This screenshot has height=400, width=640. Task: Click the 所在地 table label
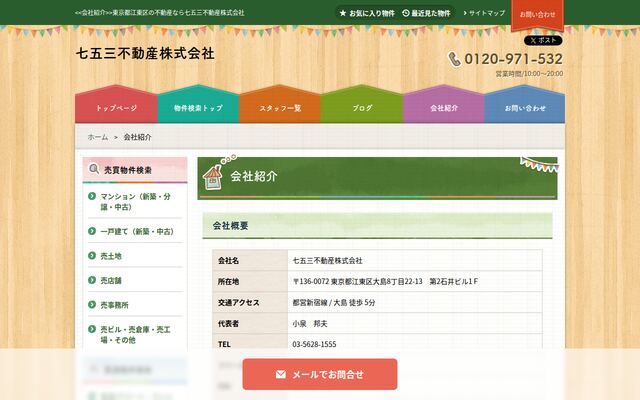click(228, 282)
